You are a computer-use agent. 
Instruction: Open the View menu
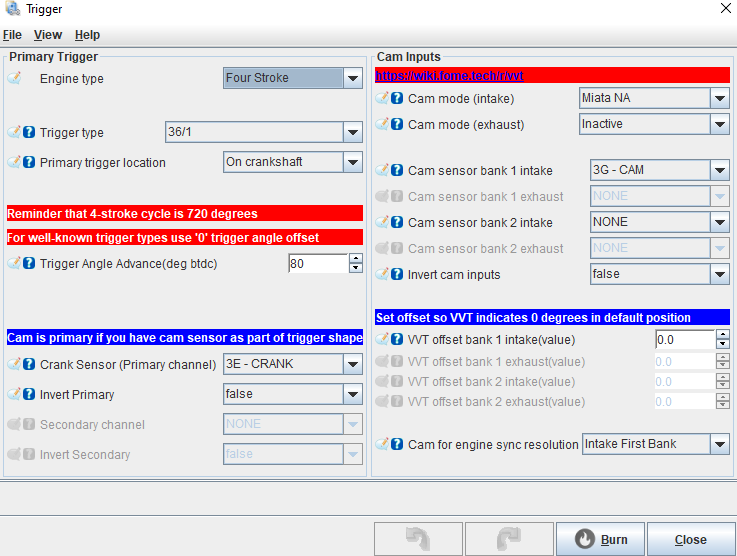point(47,35)
